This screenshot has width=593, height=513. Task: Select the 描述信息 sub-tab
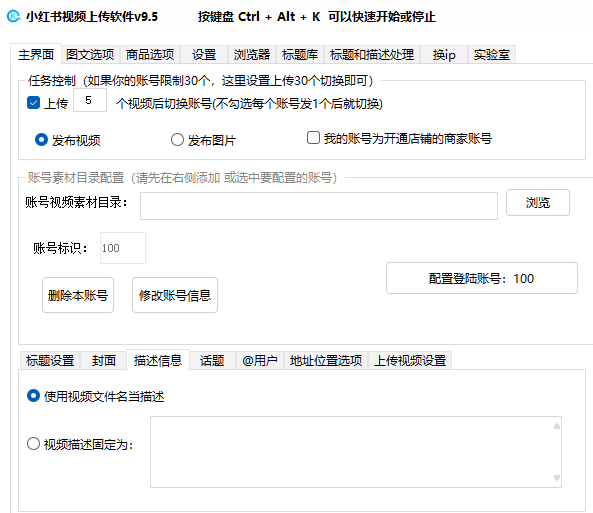[x=158, y=360]
